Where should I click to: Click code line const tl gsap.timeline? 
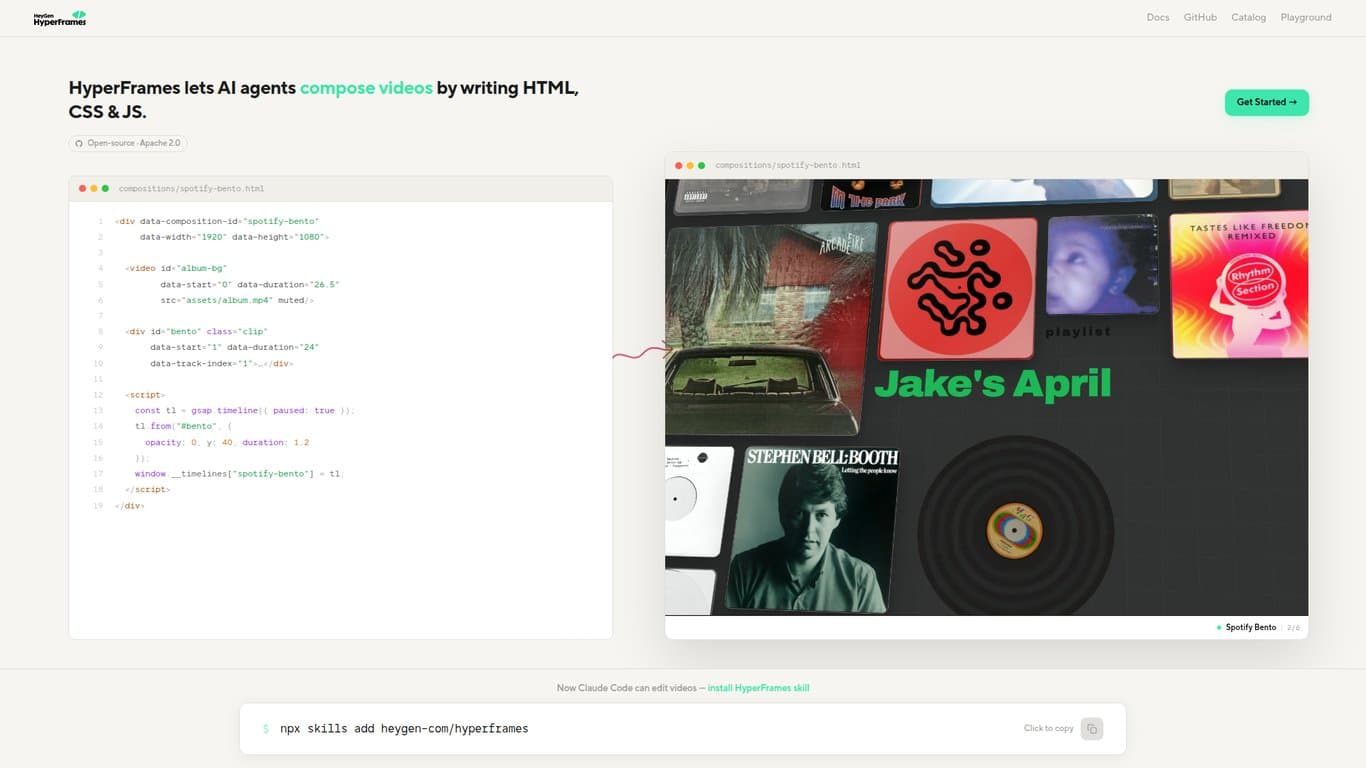(244, 410)
